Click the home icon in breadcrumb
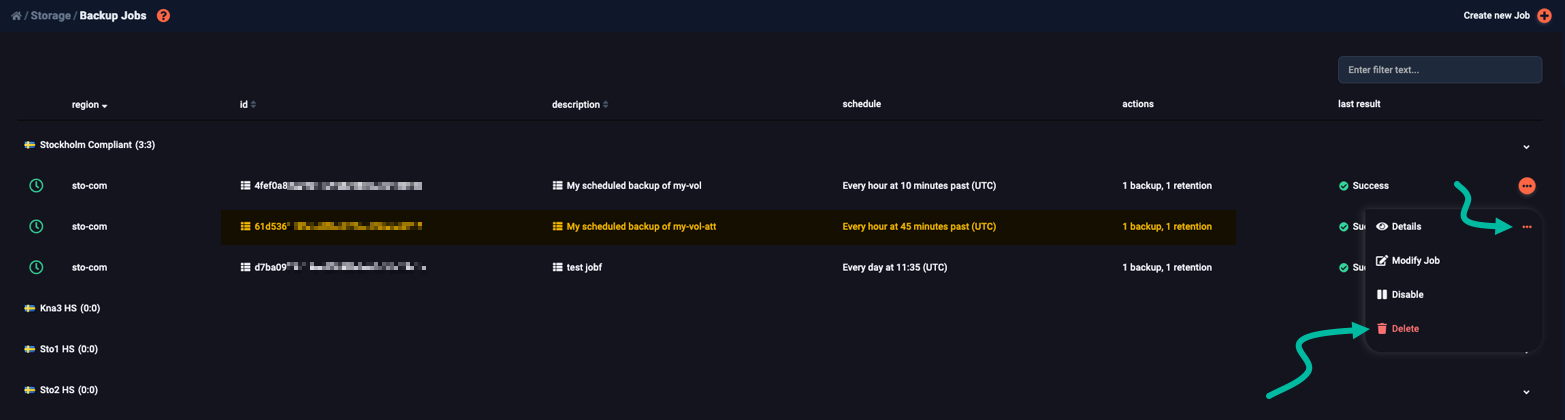This screenshot has height=420, width=1565. click(16, 16)
